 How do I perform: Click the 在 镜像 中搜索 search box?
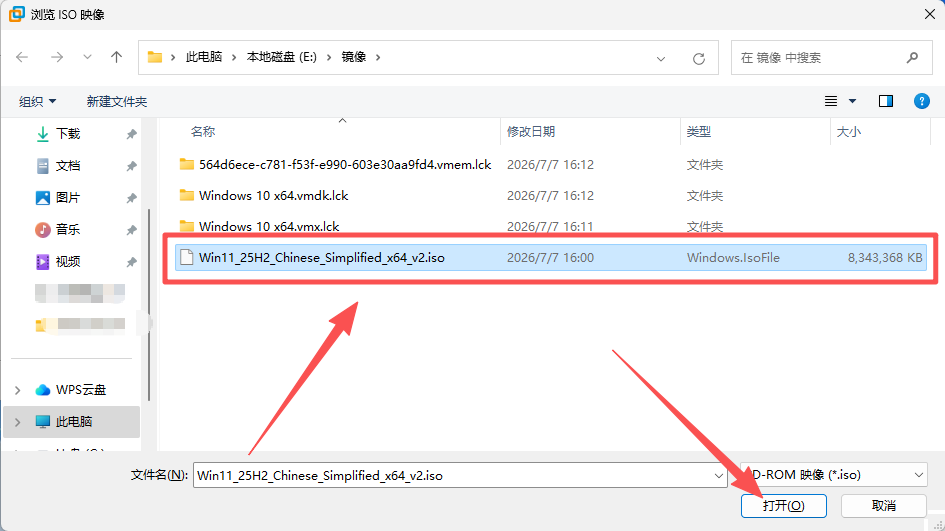coord(831,58)
